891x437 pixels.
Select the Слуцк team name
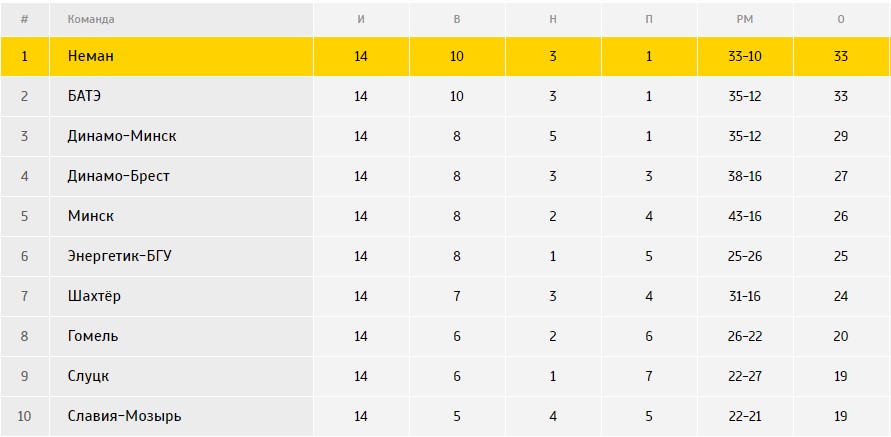coord(89,376)
